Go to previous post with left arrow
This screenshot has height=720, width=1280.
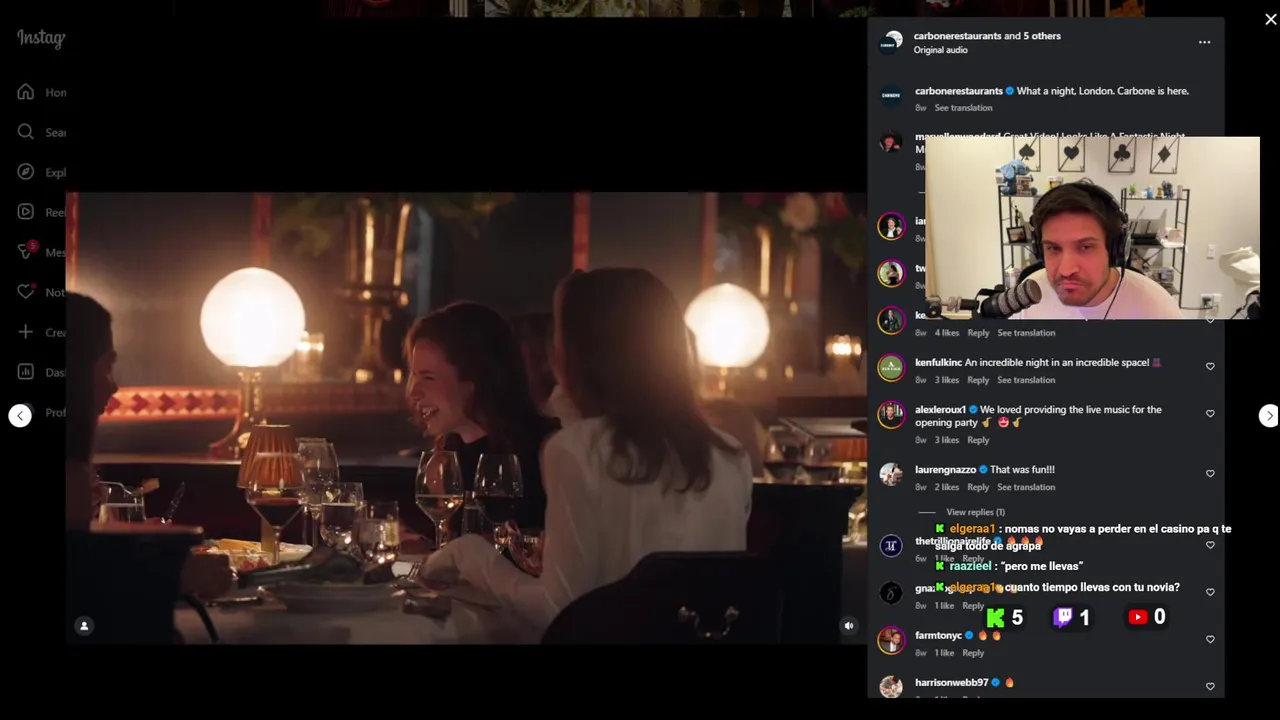point(20,416)
